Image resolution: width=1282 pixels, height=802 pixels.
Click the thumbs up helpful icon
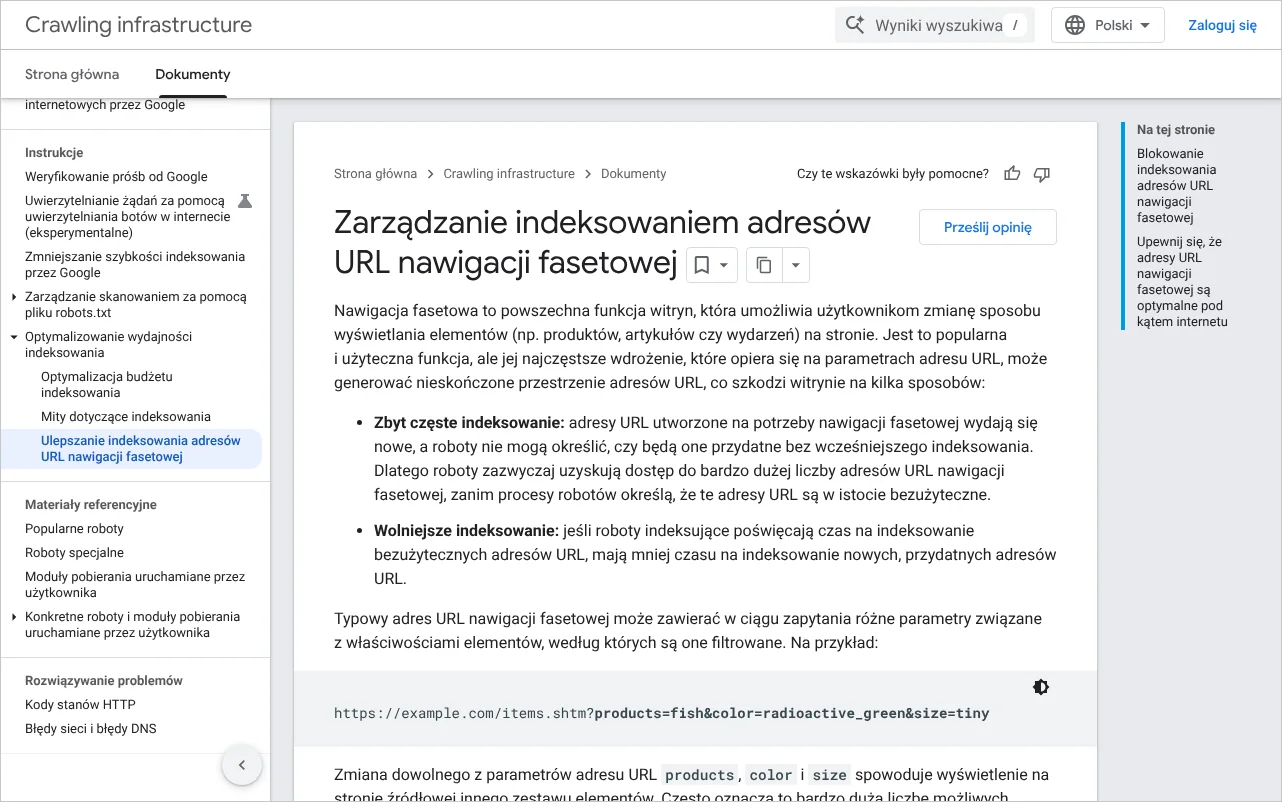click(x=1012, y=174)
